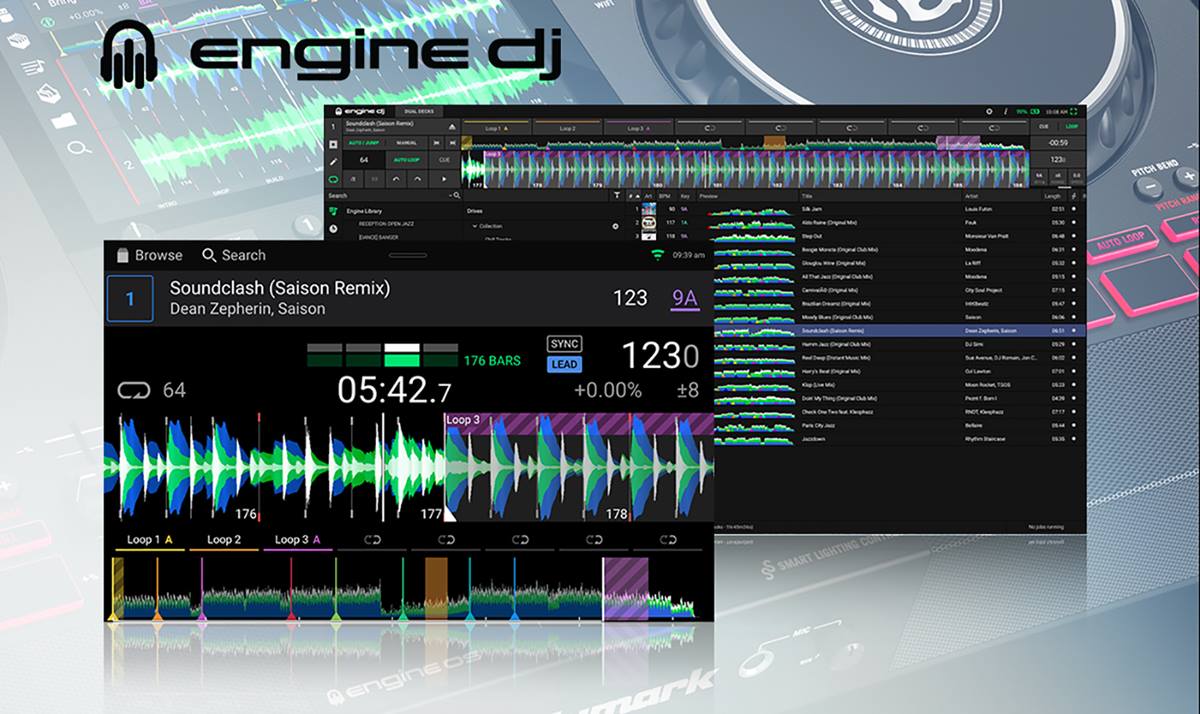1200x714 pixels.
Task: Collapse the Collection tree under Drives
Action: (x=474, y=226)
